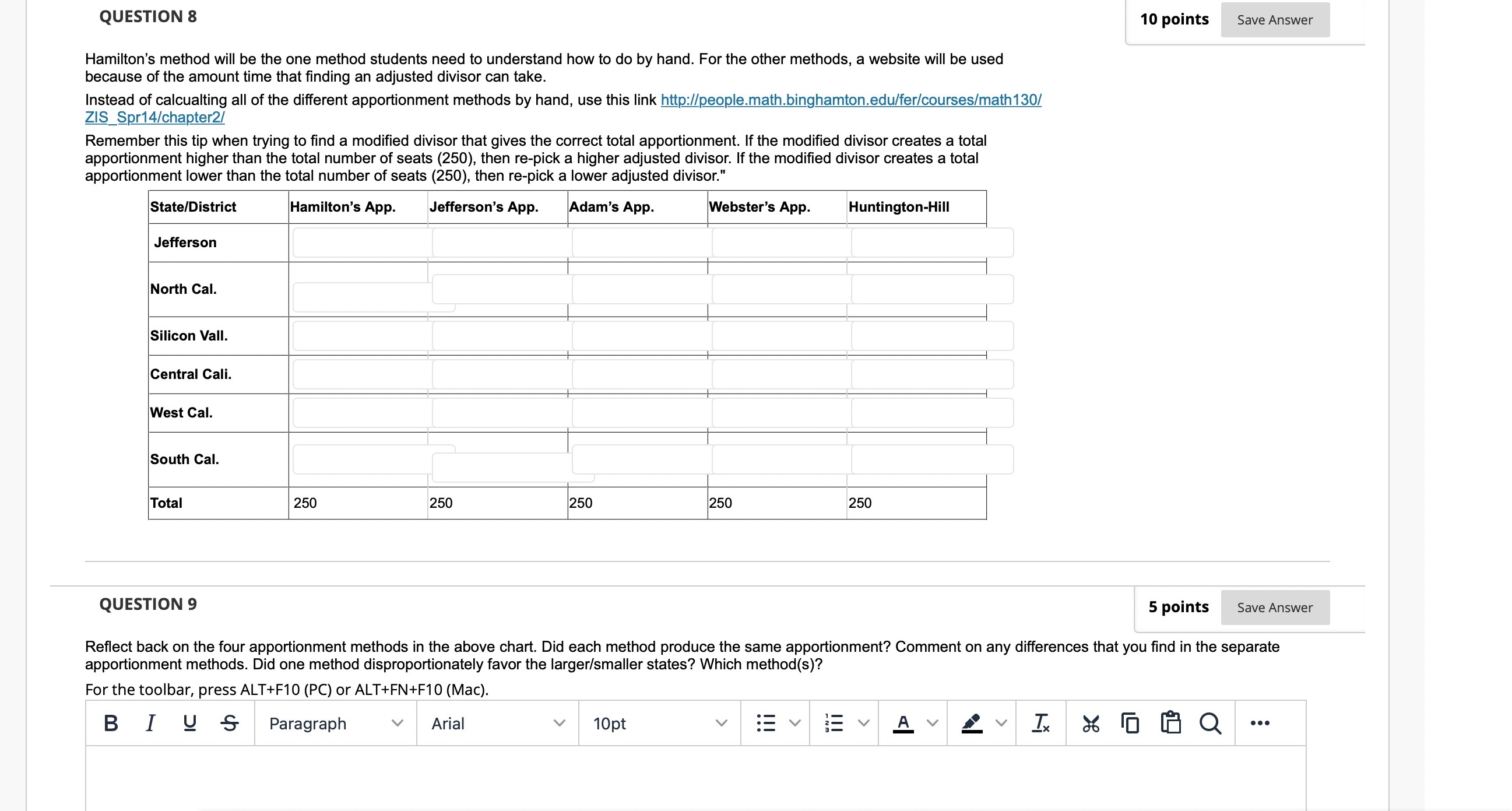Open the Arial font family dropdown
The image size is (1512, 811).
pos(496,724)
